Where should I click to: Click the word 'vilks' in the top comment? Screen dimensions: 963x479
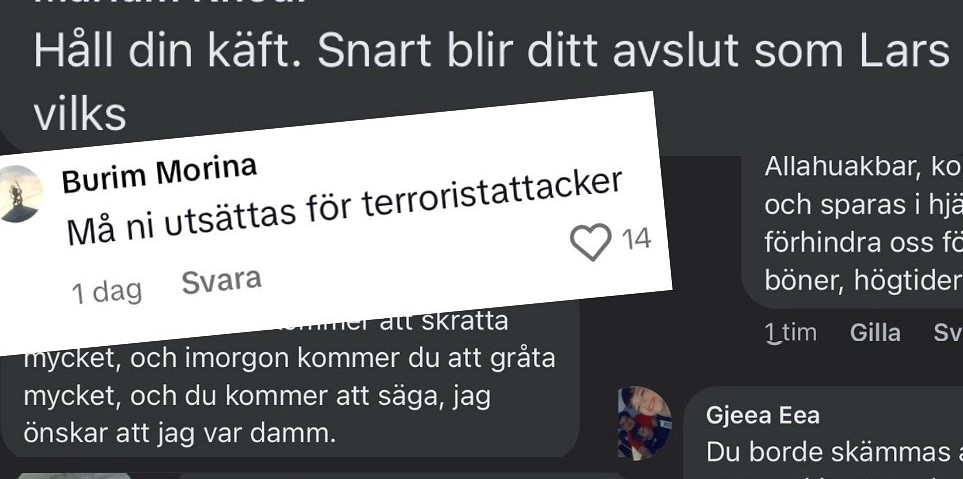coord(80,114)
